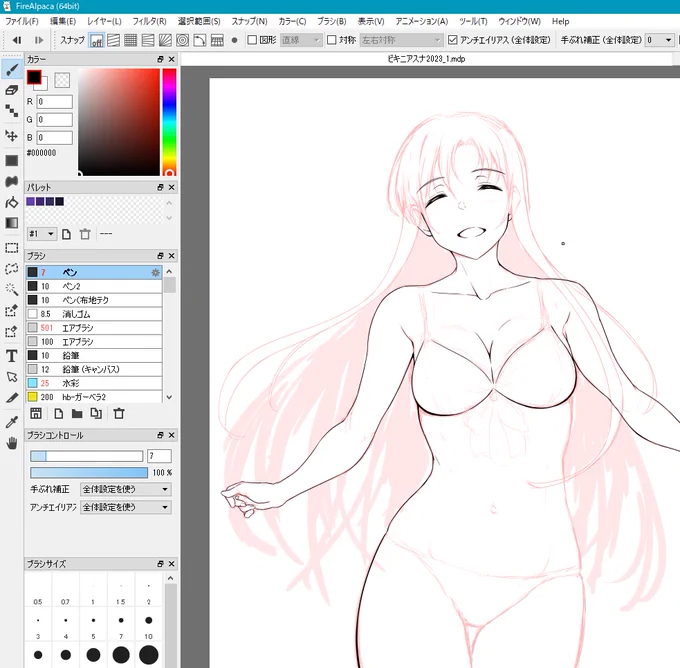Enable the 対称 symmetry checkbox
Viewport: 680px width, 668px height.
pos(332,40)
